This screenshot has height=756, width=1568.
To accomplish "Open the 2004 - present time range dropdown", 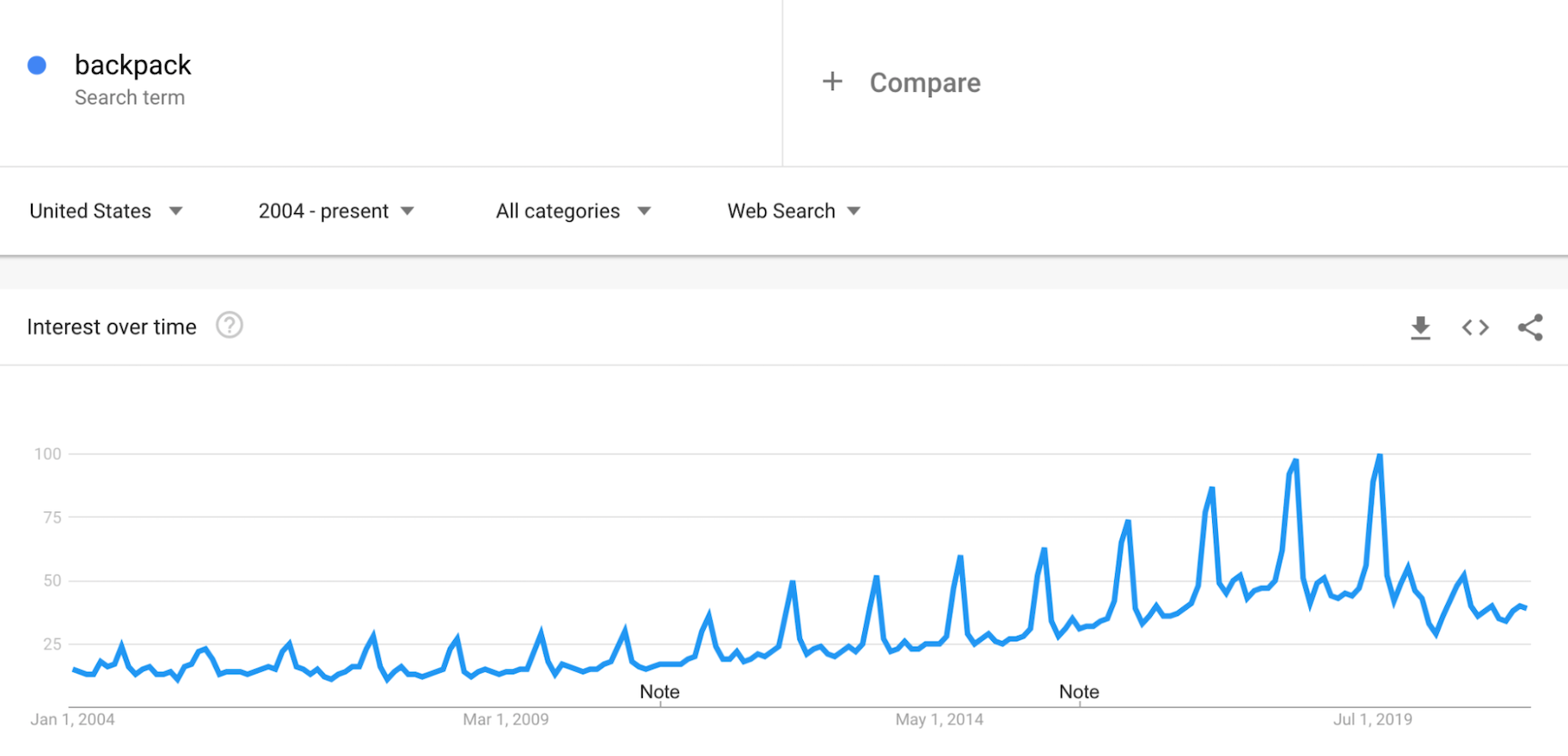I will 336,211.
